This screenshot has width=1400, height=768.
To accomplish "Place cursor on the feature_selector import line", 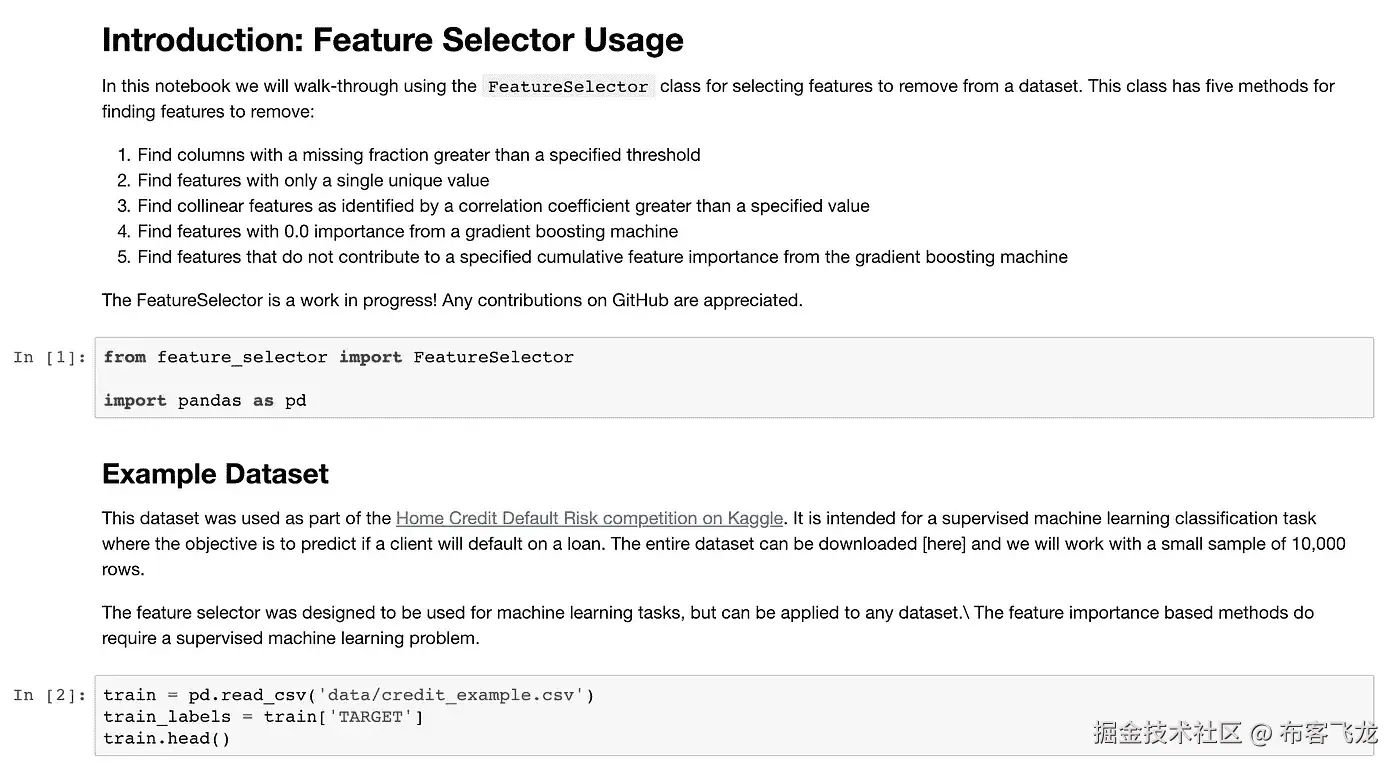I will tap(338, 357).
